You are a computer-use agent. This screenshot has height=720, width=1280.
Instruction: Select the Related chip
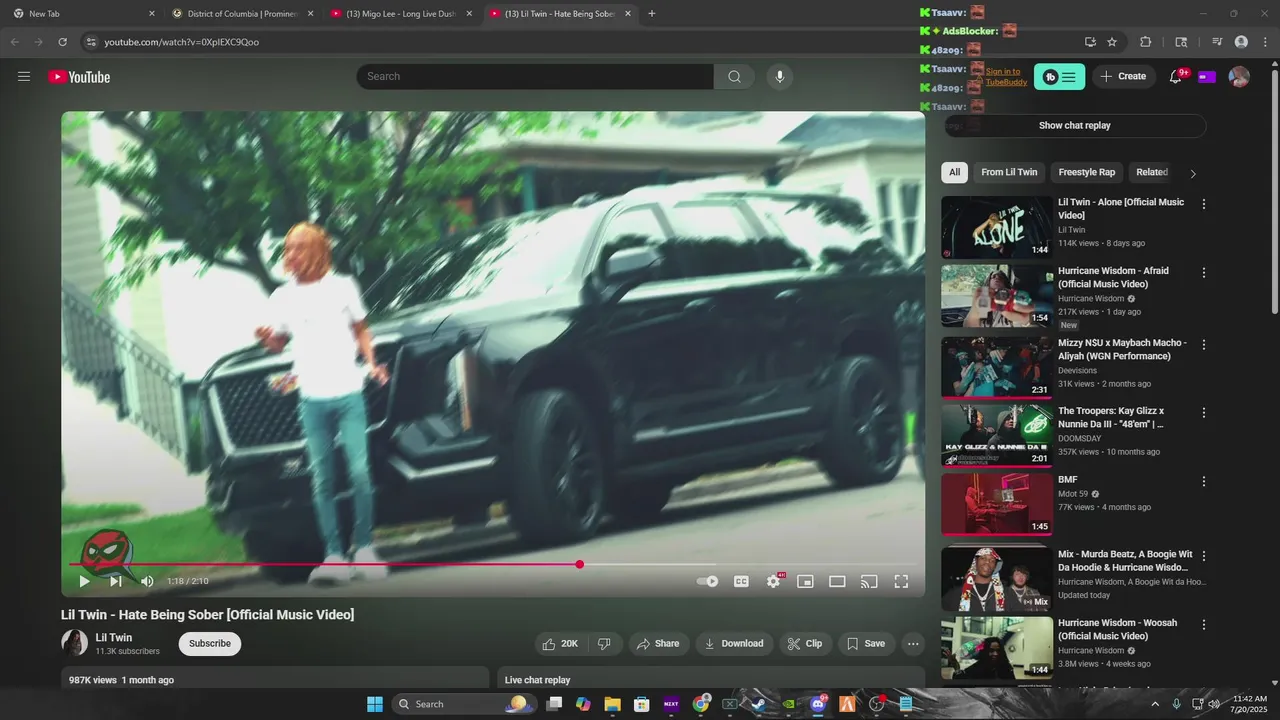point(1152,172)
